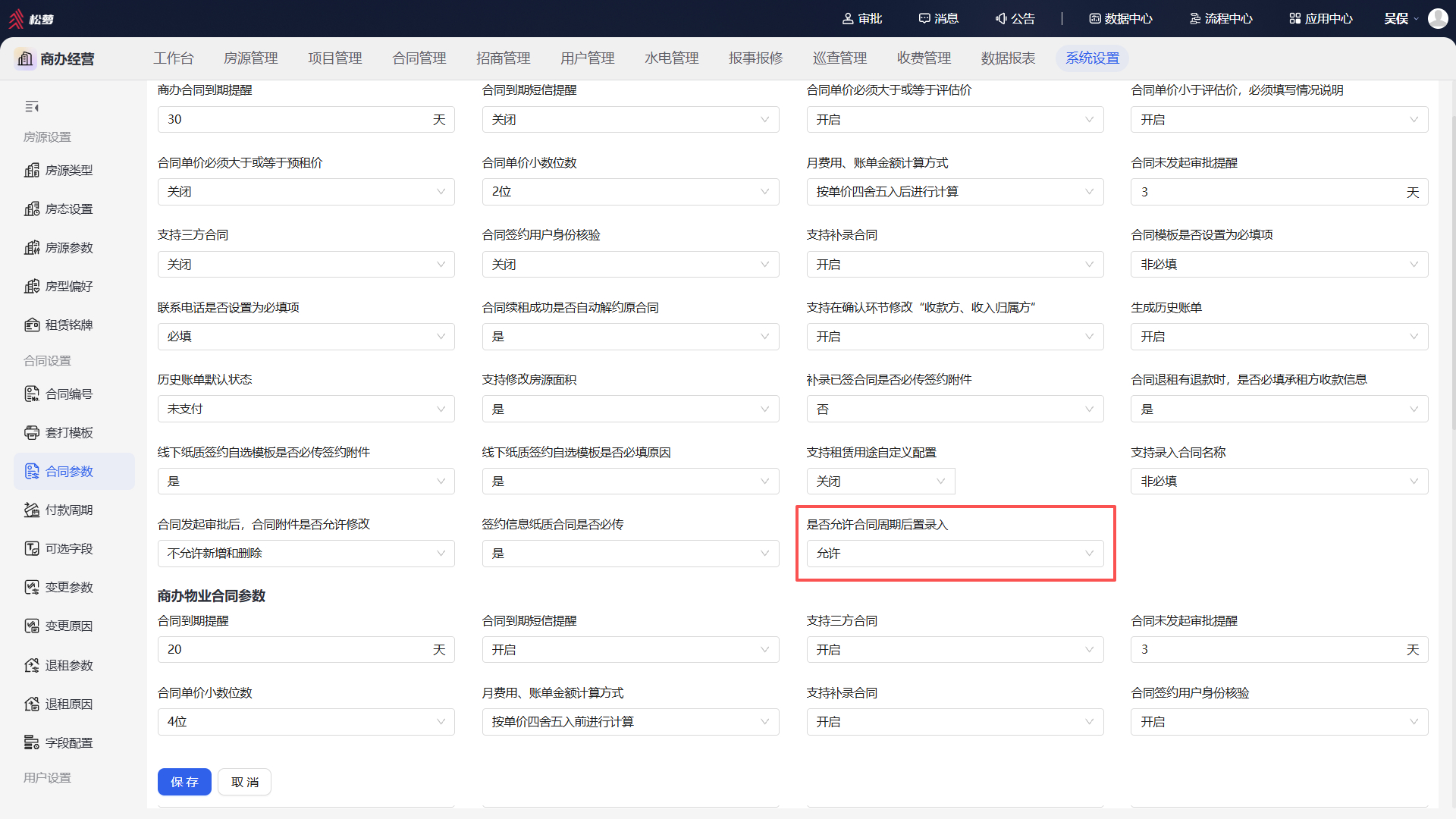Click the 房源类型 sidebar icon
This screenshot has height=819, width=1456.
(32, 171)
